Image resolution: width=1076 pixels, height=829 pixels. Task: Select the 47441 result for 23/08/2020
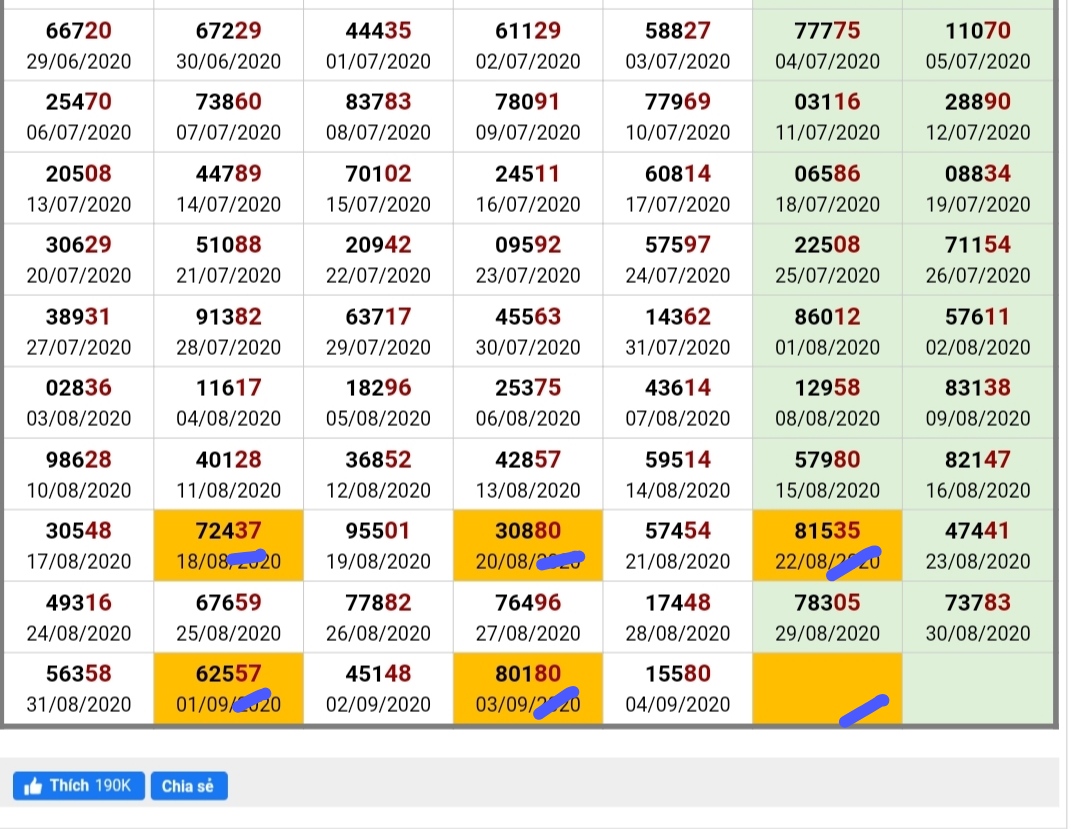(977, 545)
